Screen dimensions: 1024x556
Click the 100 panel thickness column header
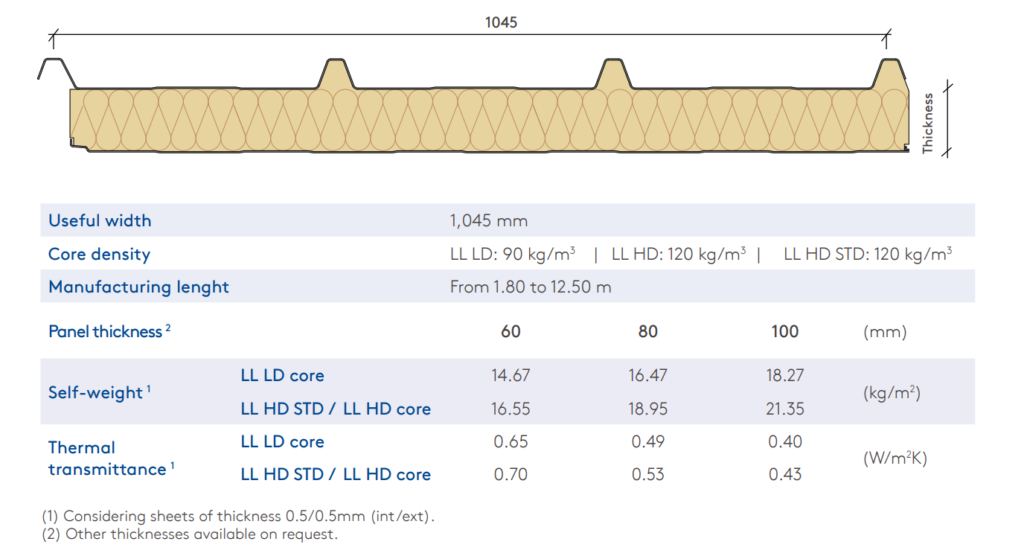click(x=785, y=332)
